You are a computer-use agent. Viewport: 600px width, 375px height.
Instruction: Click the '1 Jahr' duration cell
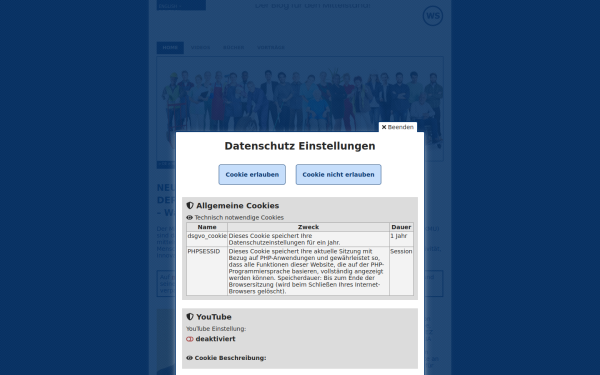[401, 239]
